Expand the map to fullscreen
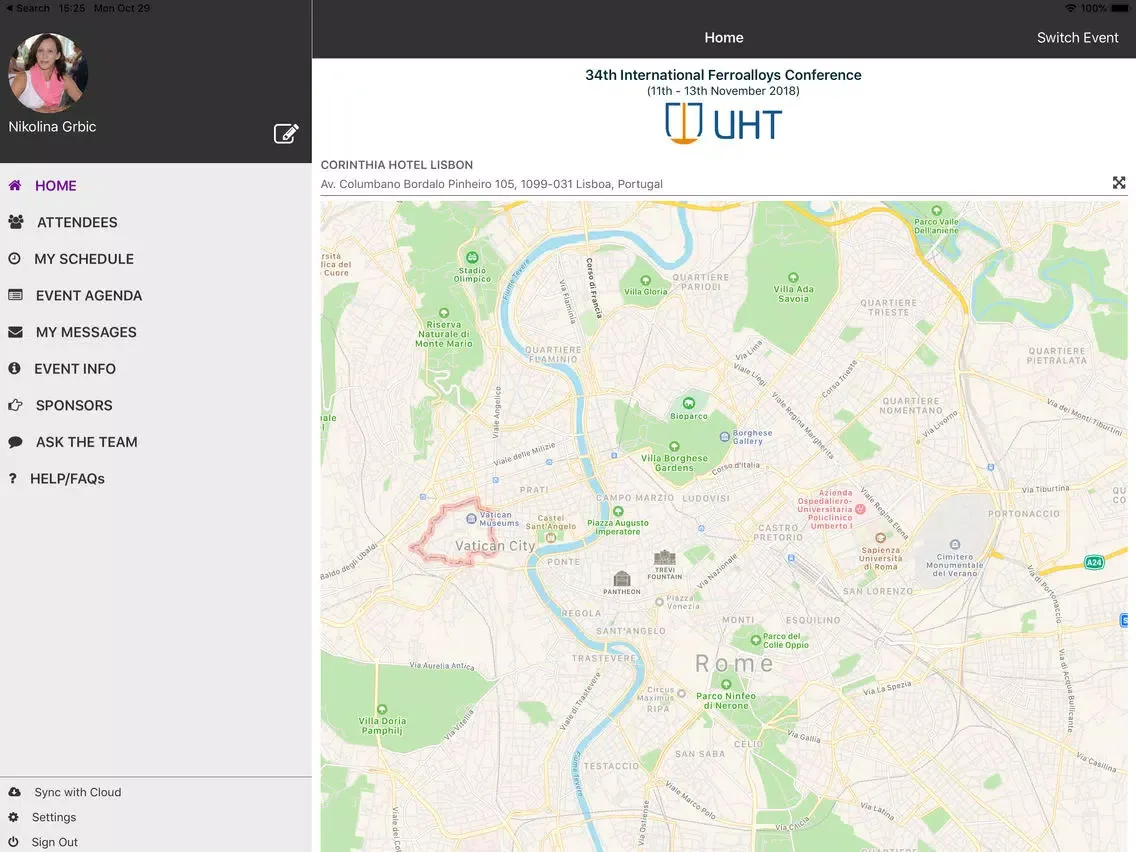The height and width of the screenshot is (852, 1136). pyautogui.click(x=1119, y=183)
